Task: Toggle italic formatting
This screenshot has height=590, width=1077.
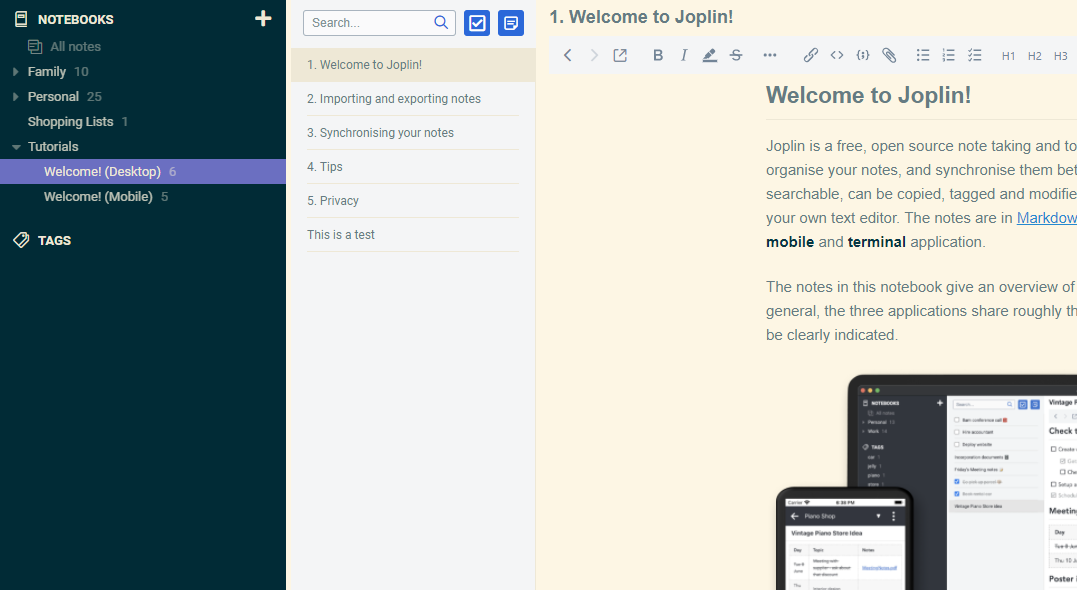Action: 684,56
